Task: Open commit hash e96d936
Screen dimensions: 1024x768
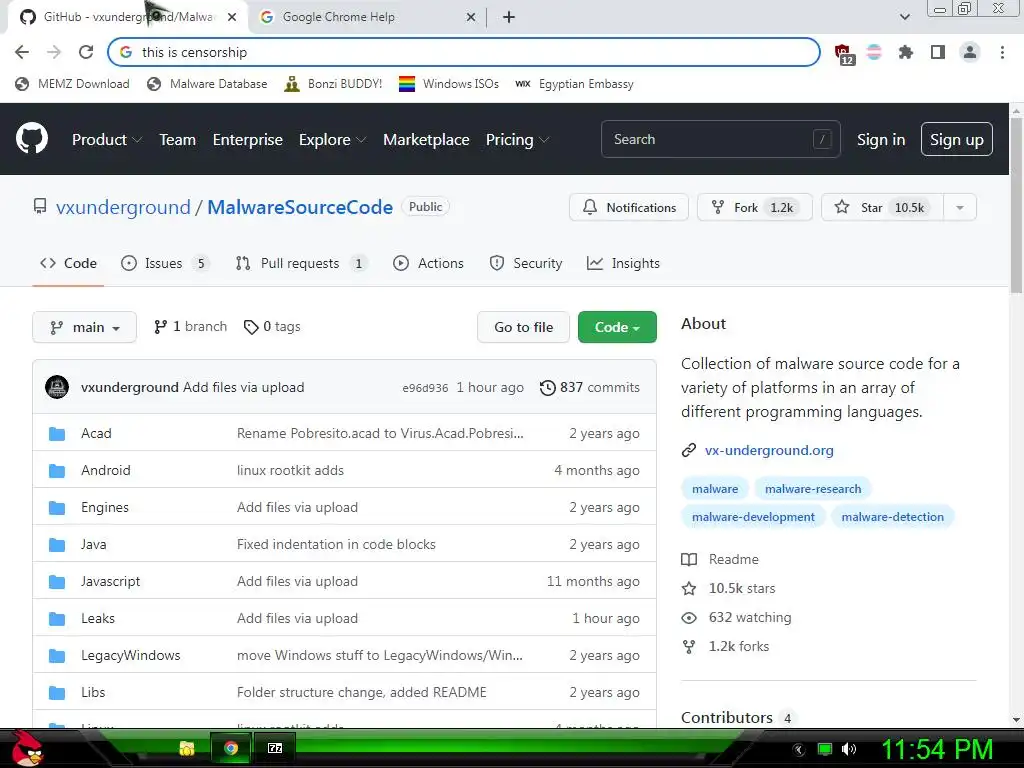Action: click(x=425, y=388)
